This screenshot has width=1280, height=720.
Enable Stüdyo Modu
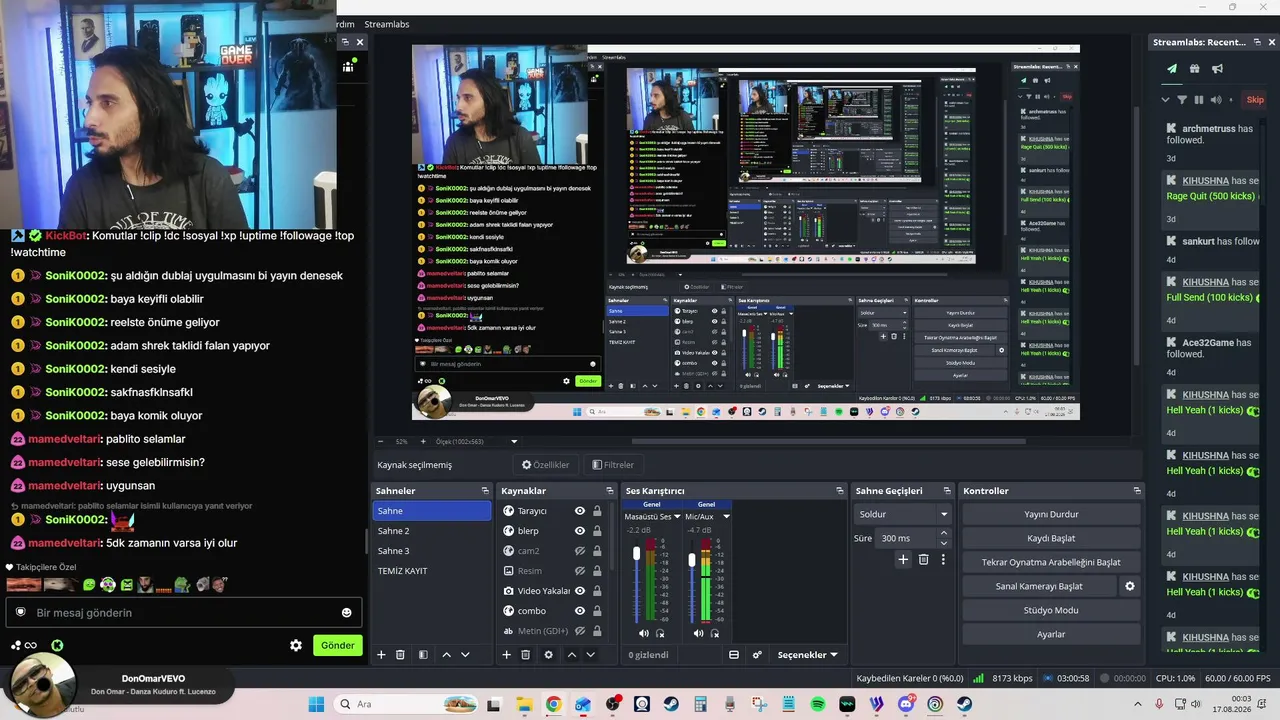coord(1051,610)
